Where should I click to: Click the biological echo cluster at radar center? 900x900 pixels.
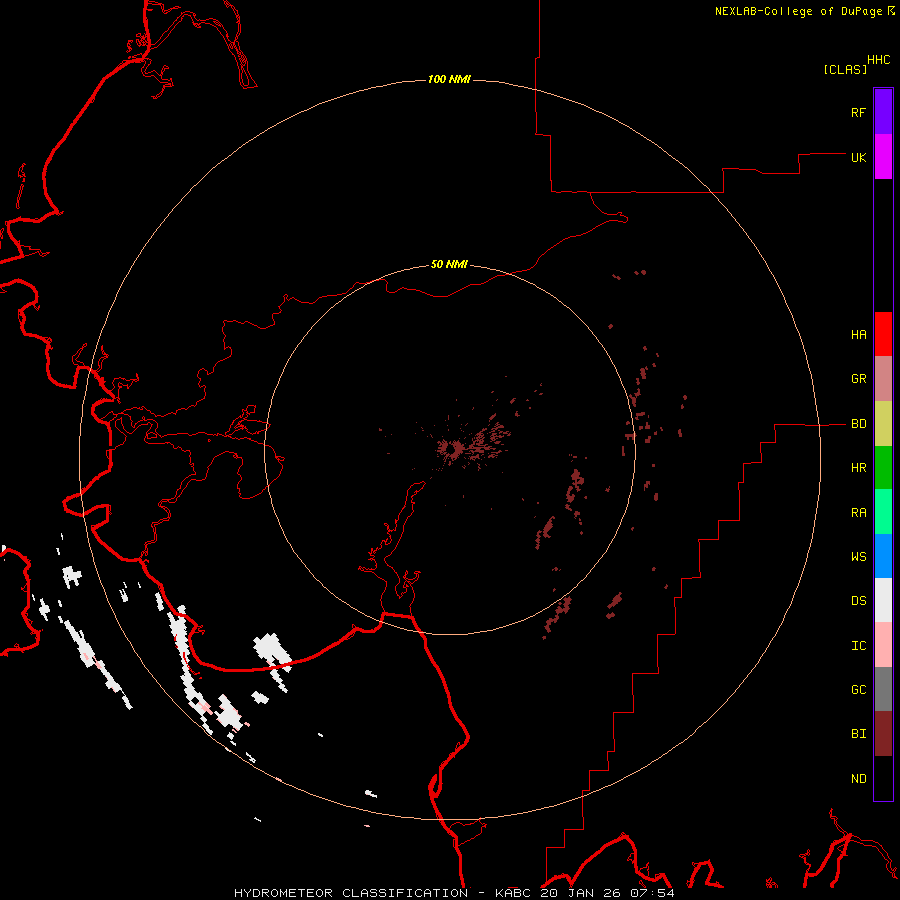452,448
